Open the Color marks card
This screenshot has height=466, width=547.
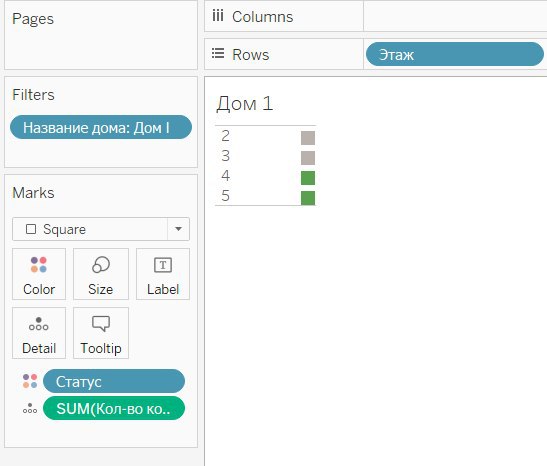point(39,274)
